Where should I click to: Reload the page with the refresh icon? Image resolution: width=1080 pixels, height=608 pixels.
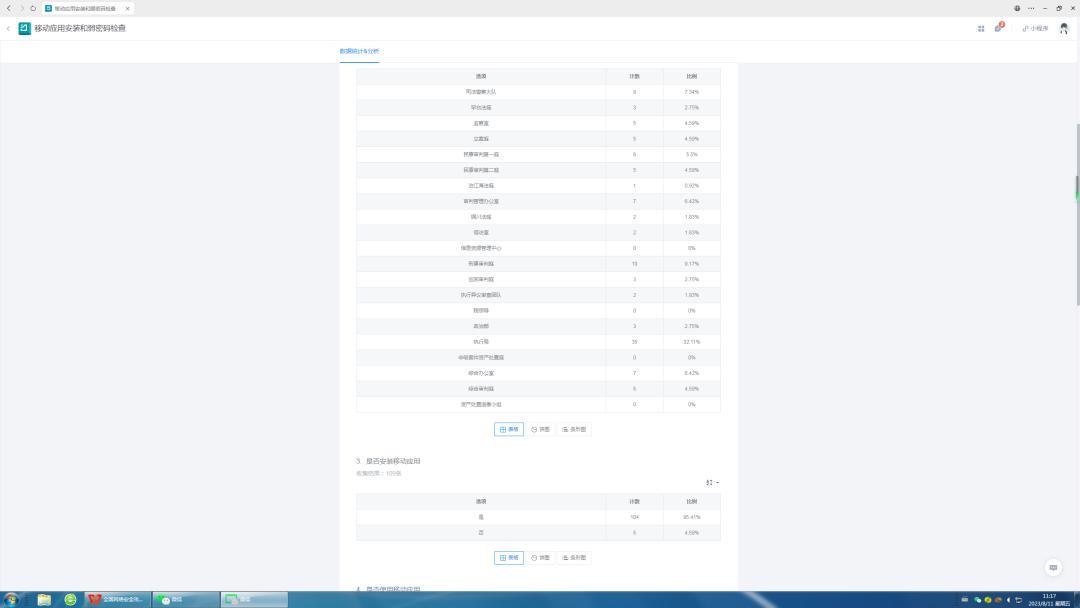33,8
